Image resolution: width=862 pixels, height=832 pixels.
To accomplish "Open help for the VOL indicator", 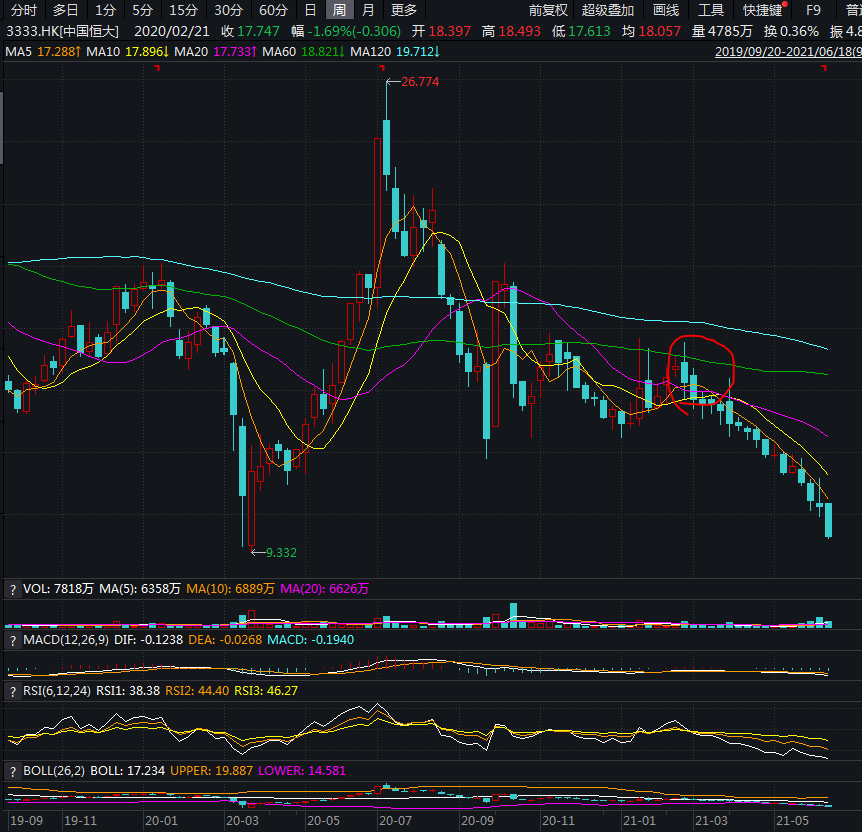I will pos(13,590).
